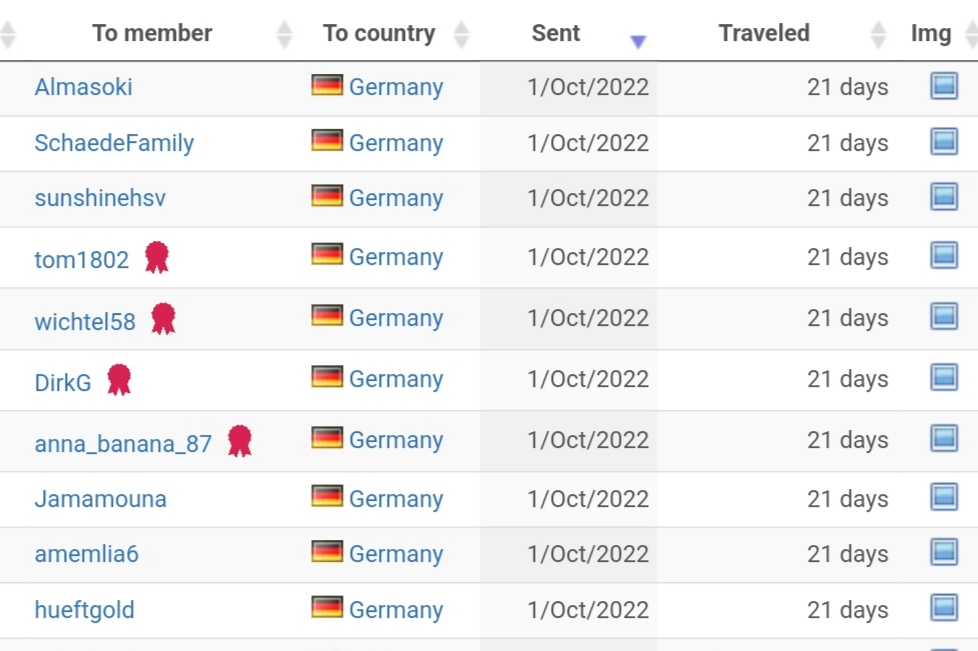Follow Germany link in sunshinehsv row
The width and height of the screenshot is (978, 651).
click(396, 198)
